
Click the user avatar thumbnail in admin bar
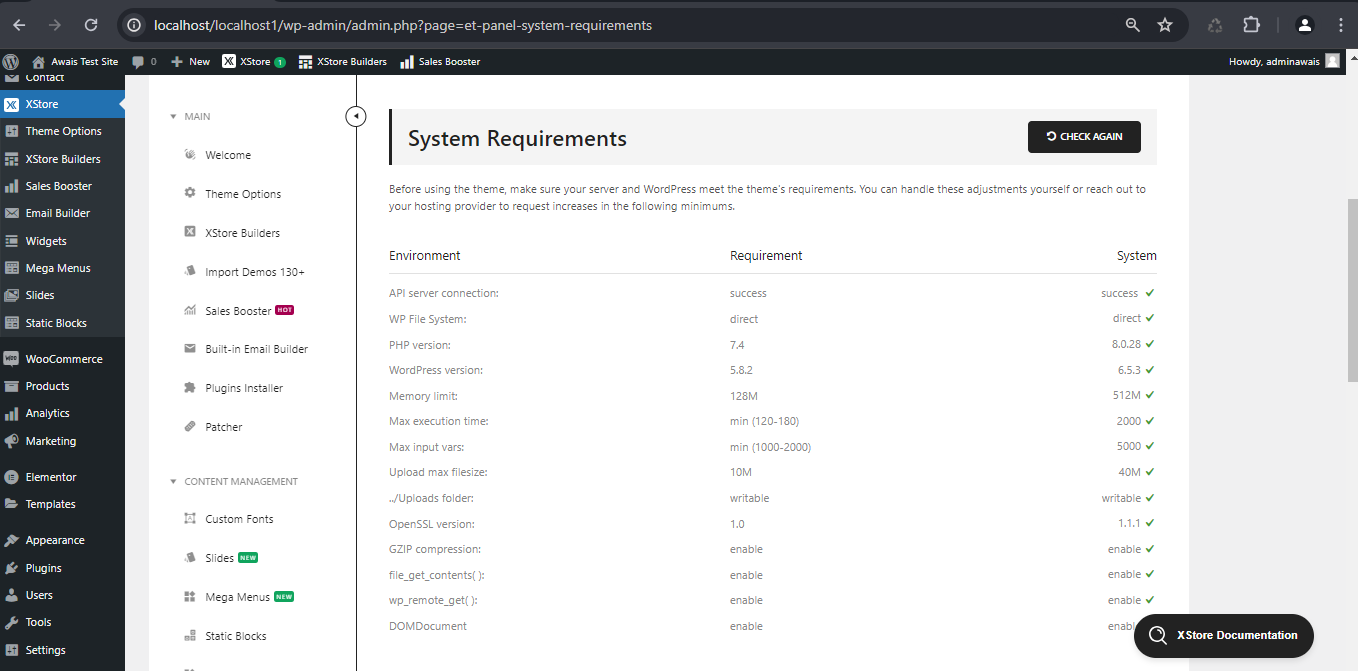[1332, 61]
